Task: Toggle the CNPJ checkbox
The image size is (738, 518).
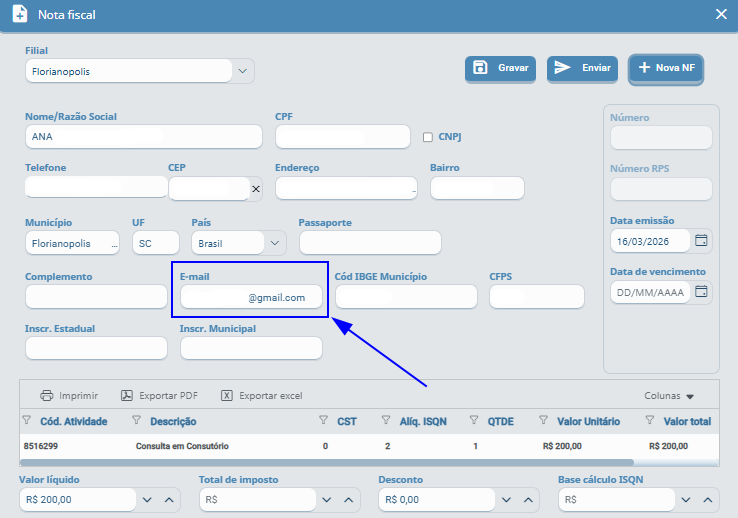Action: point(428,137)
